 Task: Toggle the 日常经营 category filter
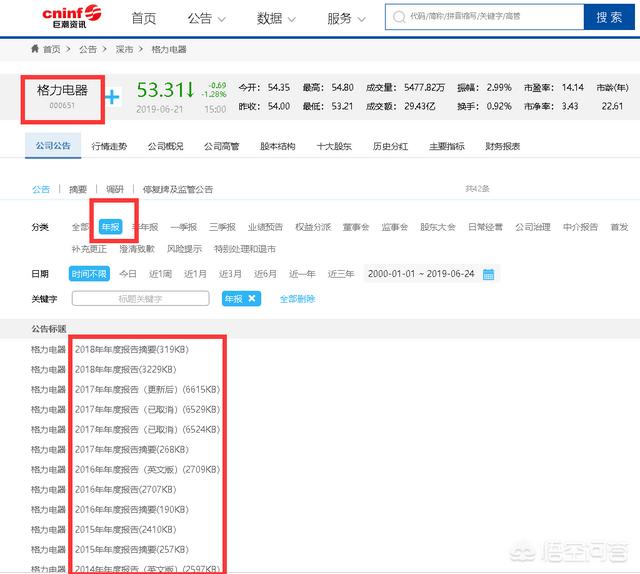(x=485, y=227)
